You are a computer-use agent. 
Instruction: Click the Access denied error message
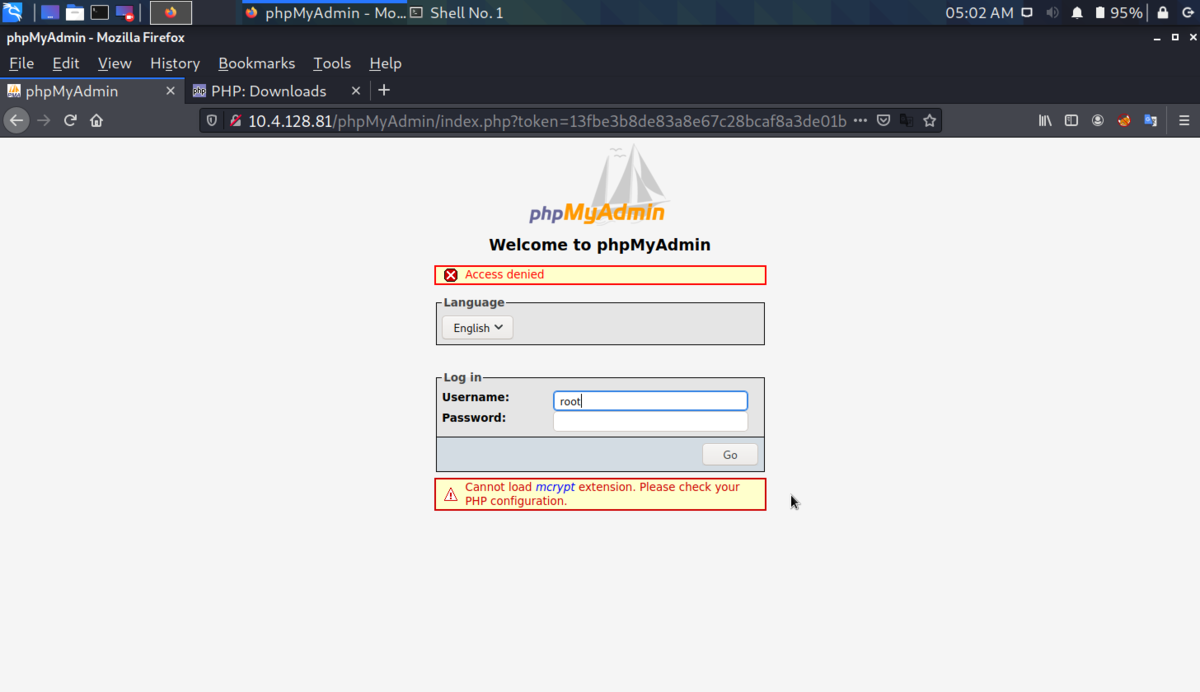[x=600, y=275]
